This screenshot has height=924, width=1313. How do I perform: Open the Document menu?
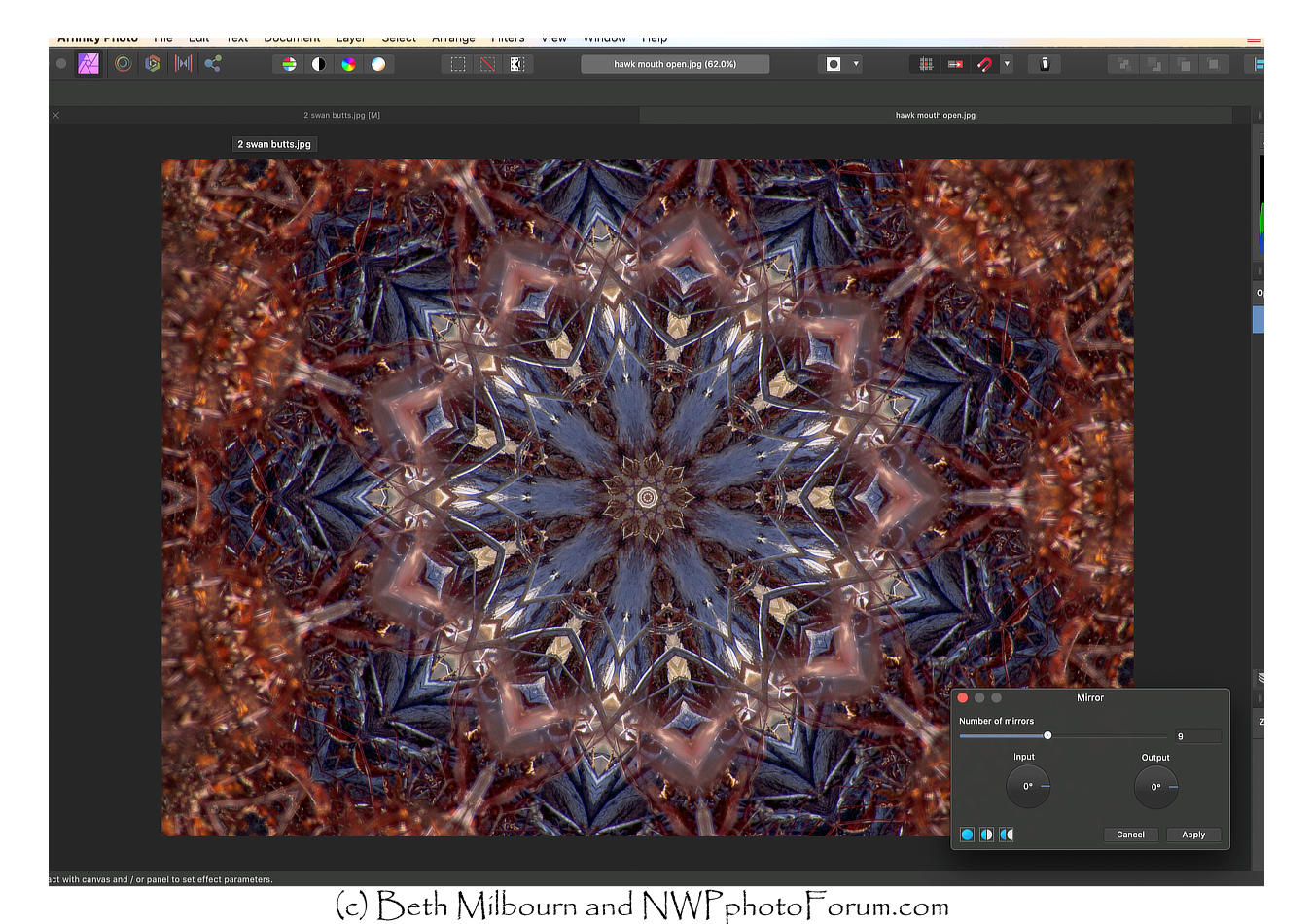292,39
